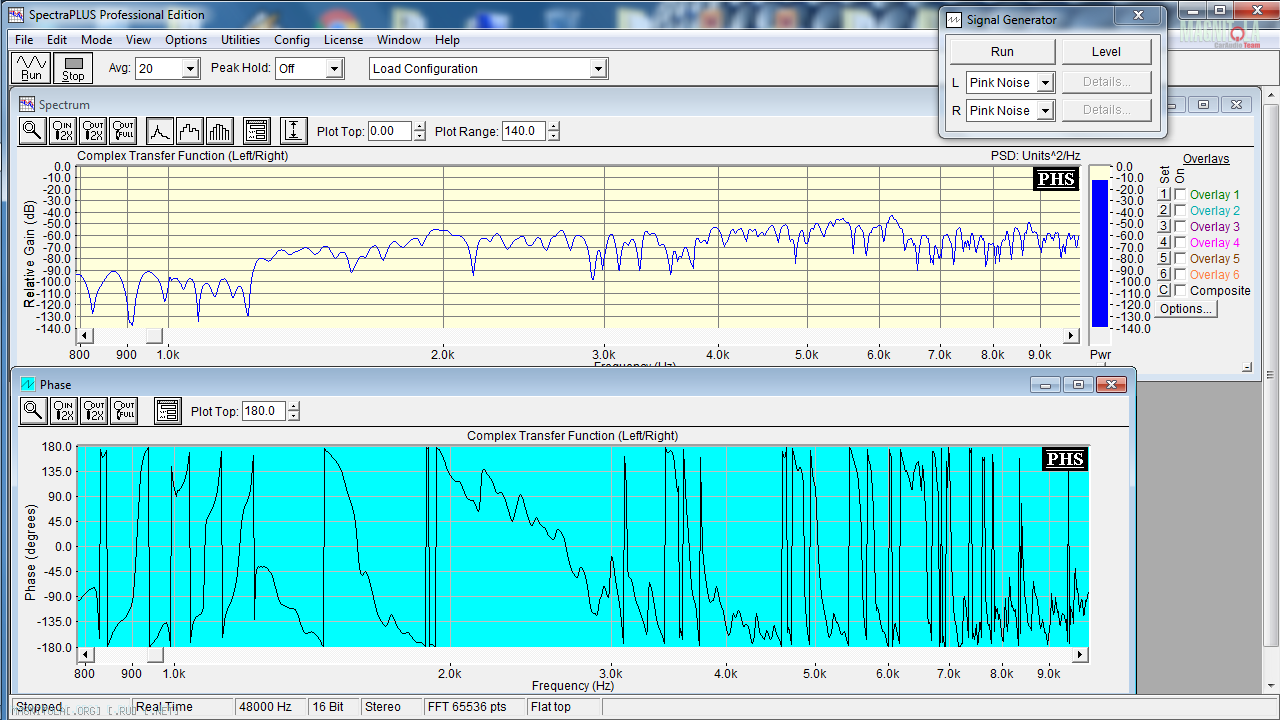The height and width of the screenshot is (720, 1280).
Task: Click Run in Signal Generator
Action: click(x=1002, y=52)
